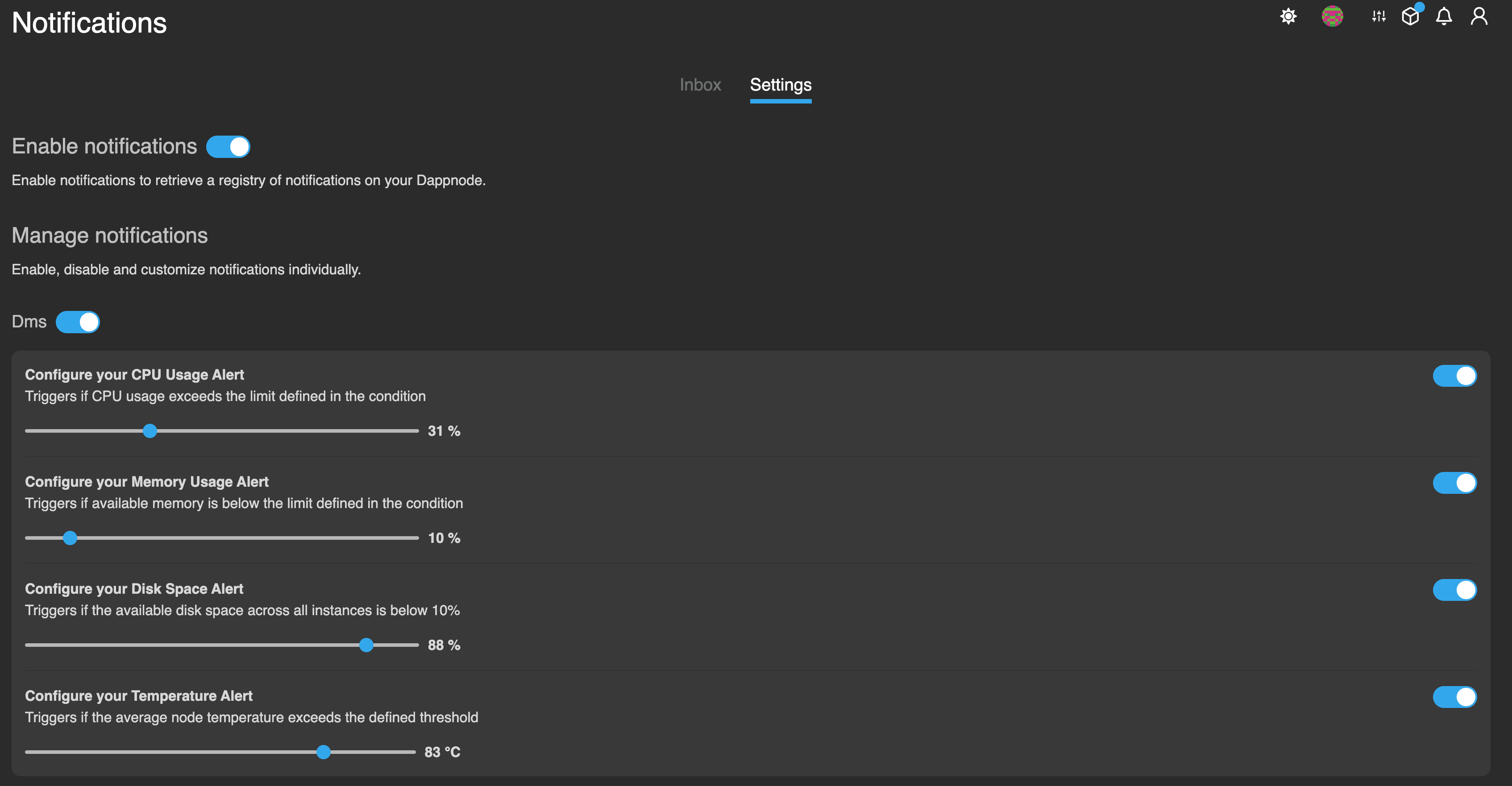
Task: Click the Dappnode identicon avatar
Action: 1333,16
